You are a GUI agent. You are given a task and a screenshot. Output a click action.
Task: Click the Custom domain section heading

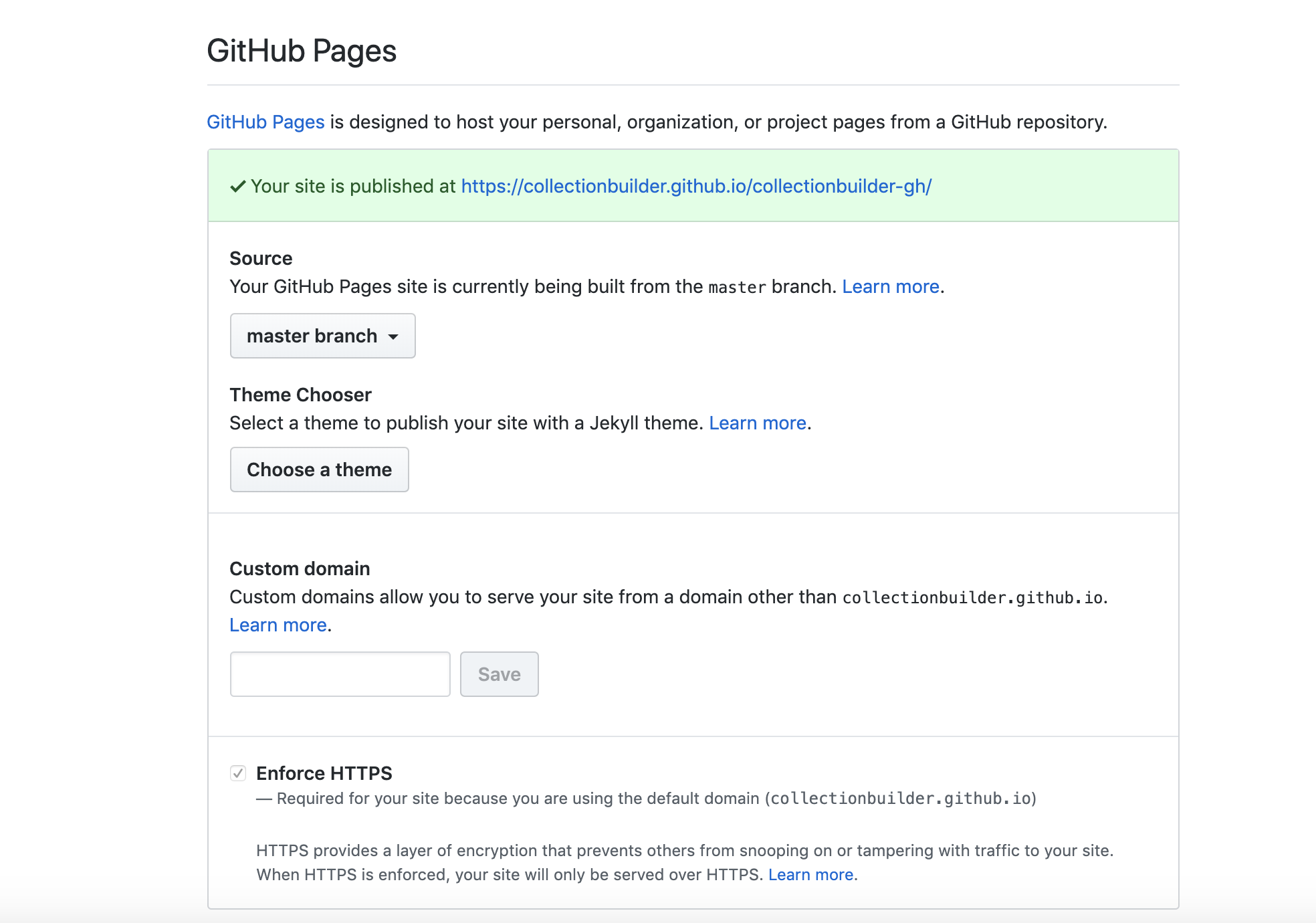300,569
